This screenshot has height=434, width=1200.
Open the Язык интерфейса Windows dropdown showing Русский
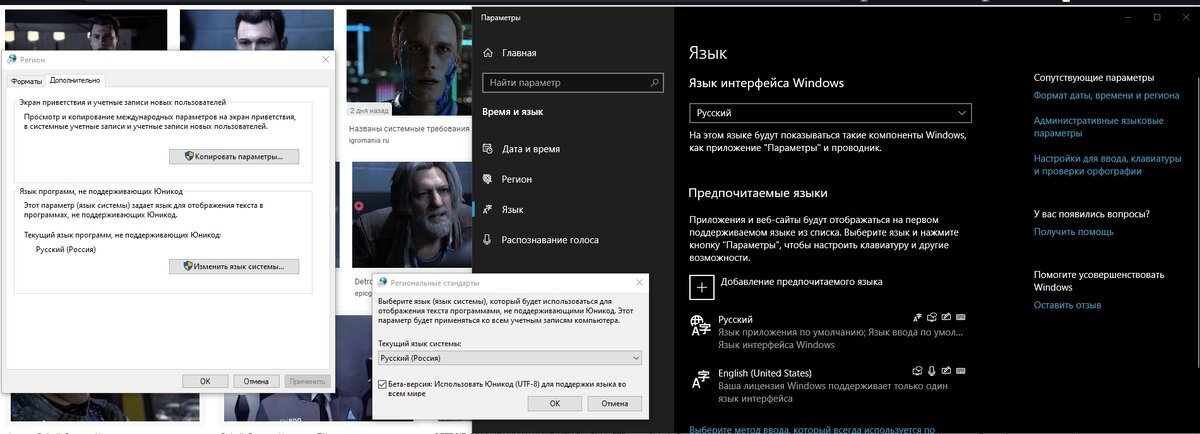pyautogui.click(x=830, y=113)
